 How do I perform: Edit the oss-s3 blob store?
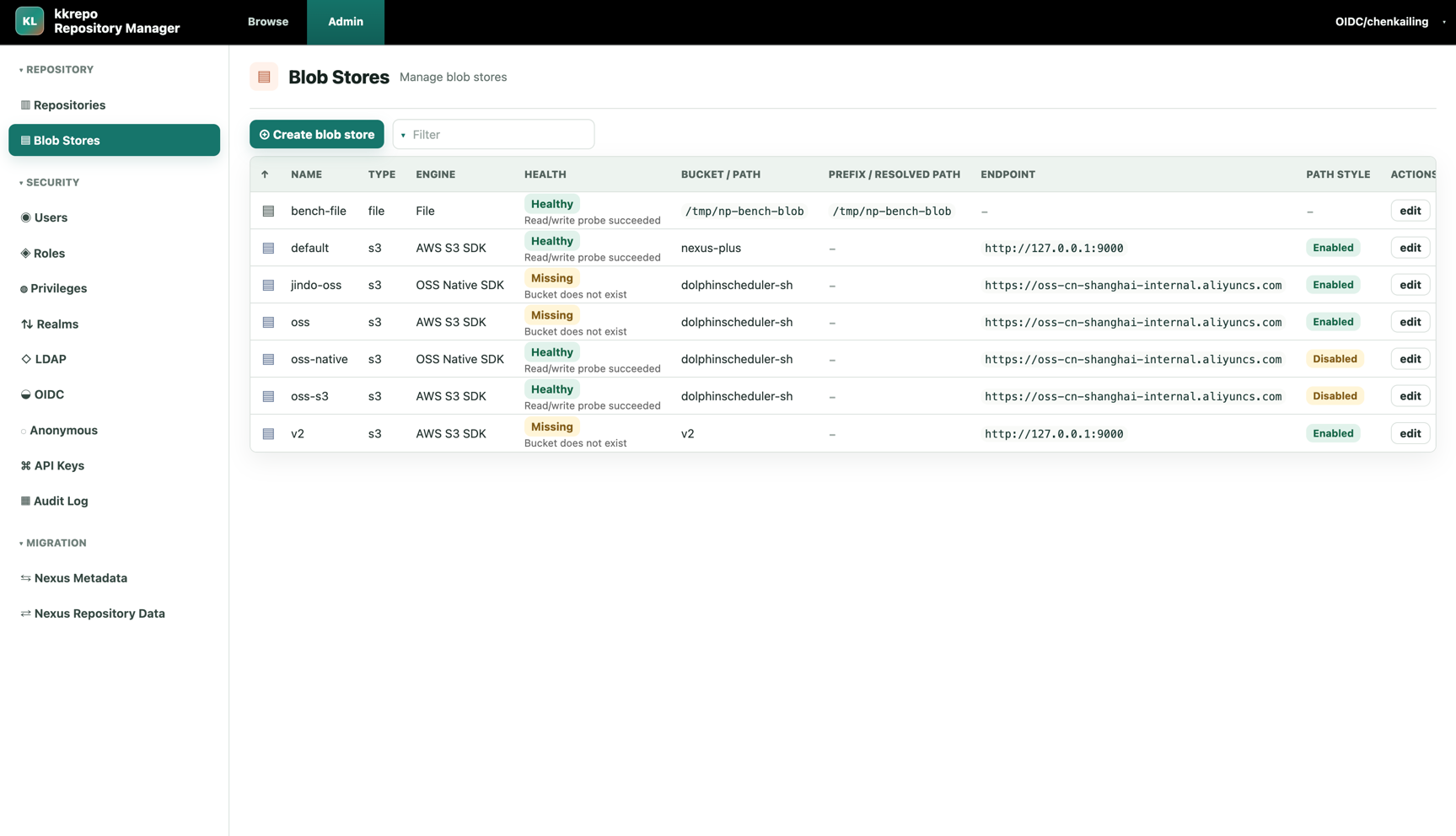(1410, 396)
